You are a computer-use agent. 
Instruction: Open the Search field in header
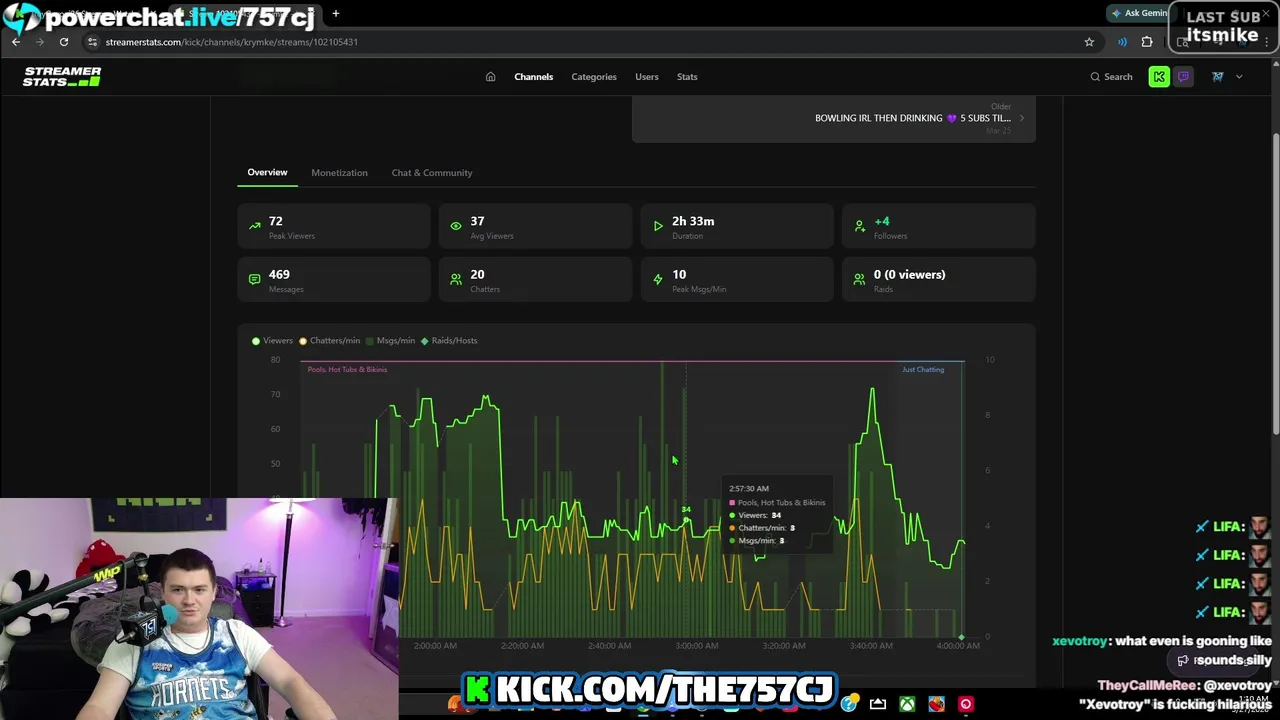[1111, 77]
